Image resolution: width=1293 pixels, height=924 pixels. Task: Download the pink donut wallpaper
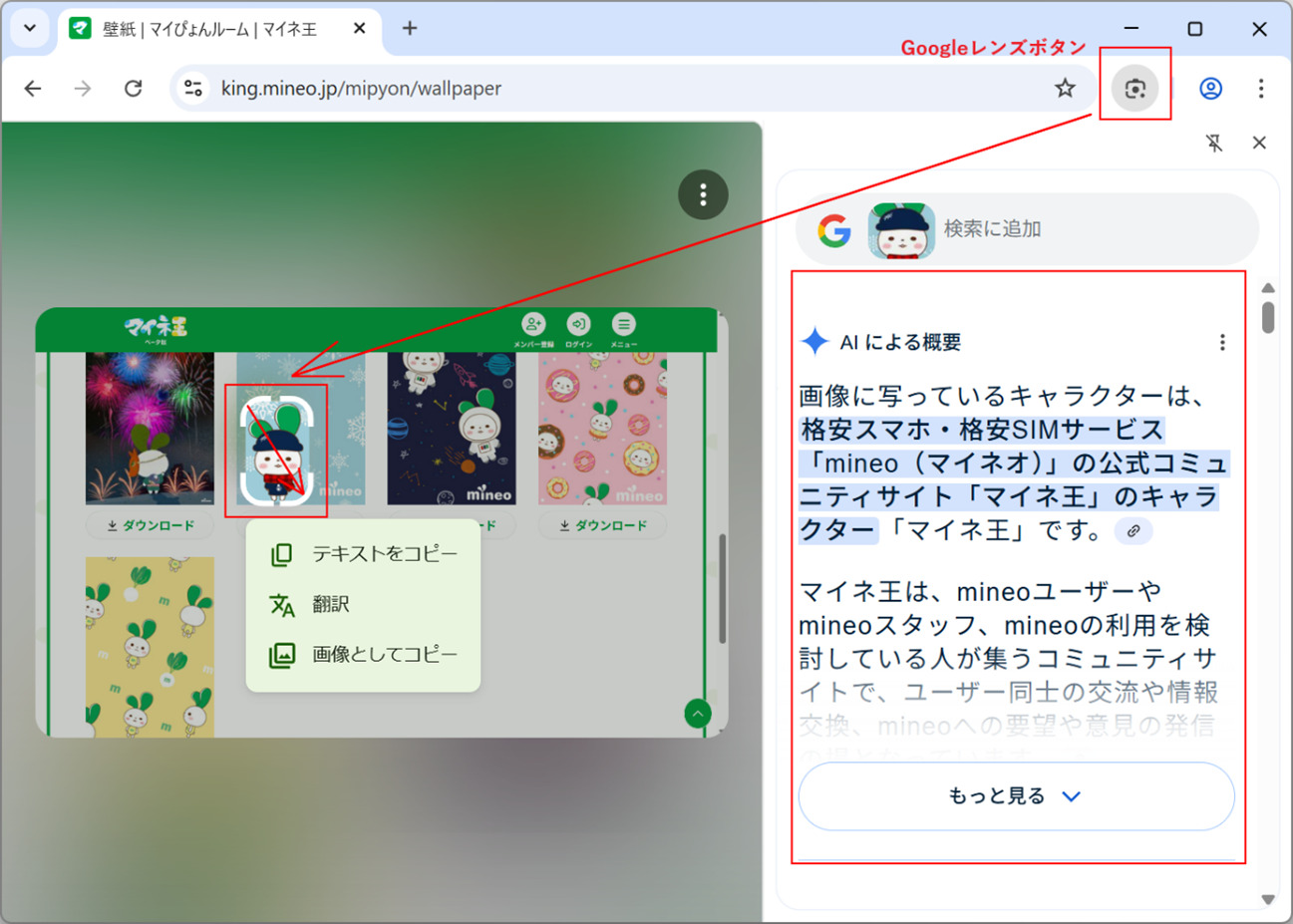point(602,525)
